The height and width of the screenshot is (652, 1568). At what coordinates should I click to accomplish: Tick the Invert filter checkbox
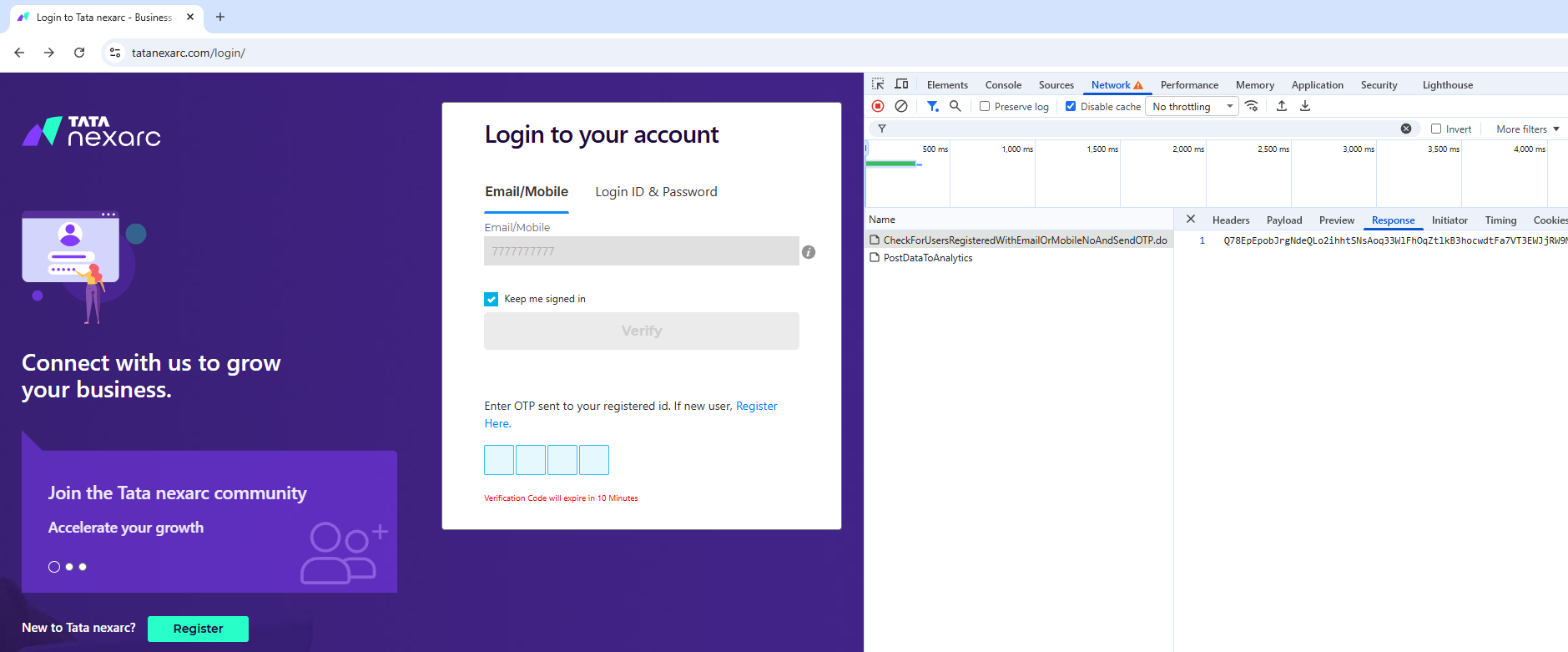(1436, 129)
